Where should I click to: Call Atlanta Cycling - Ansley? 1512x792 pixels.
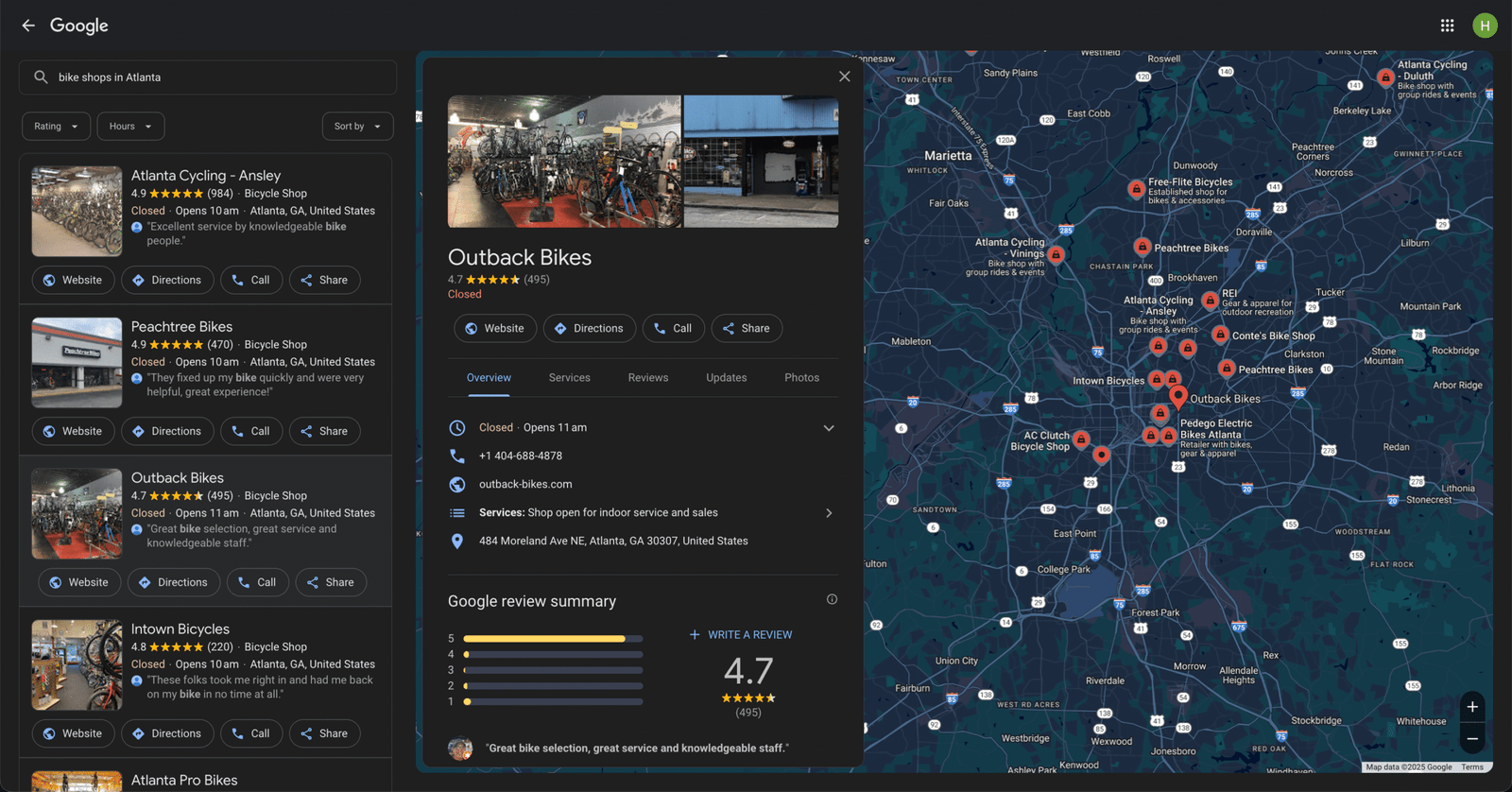[251, 280]
